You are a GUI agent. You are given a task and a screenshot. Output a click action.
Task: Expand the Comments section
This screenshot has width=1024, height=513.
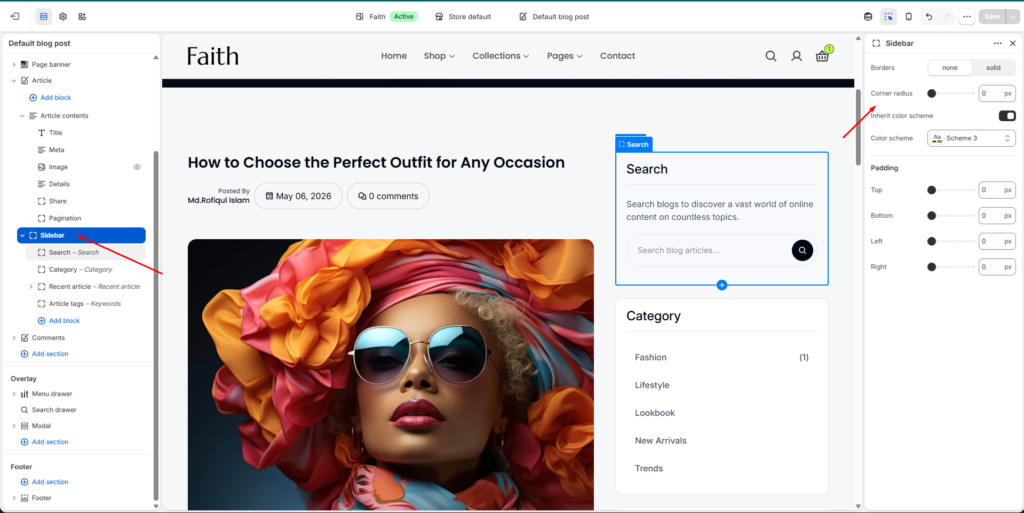pos(14,338)
